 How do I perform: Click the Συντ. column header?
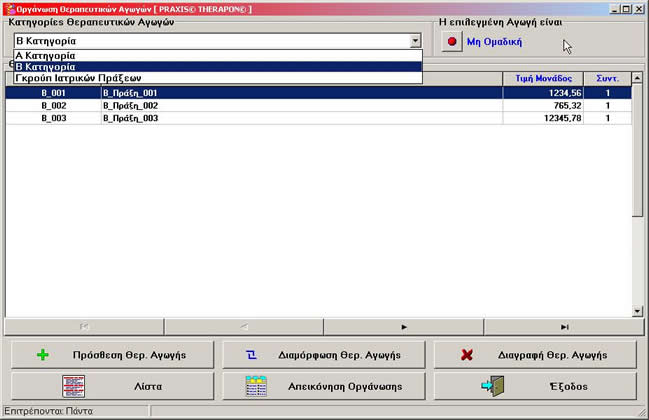607,78
